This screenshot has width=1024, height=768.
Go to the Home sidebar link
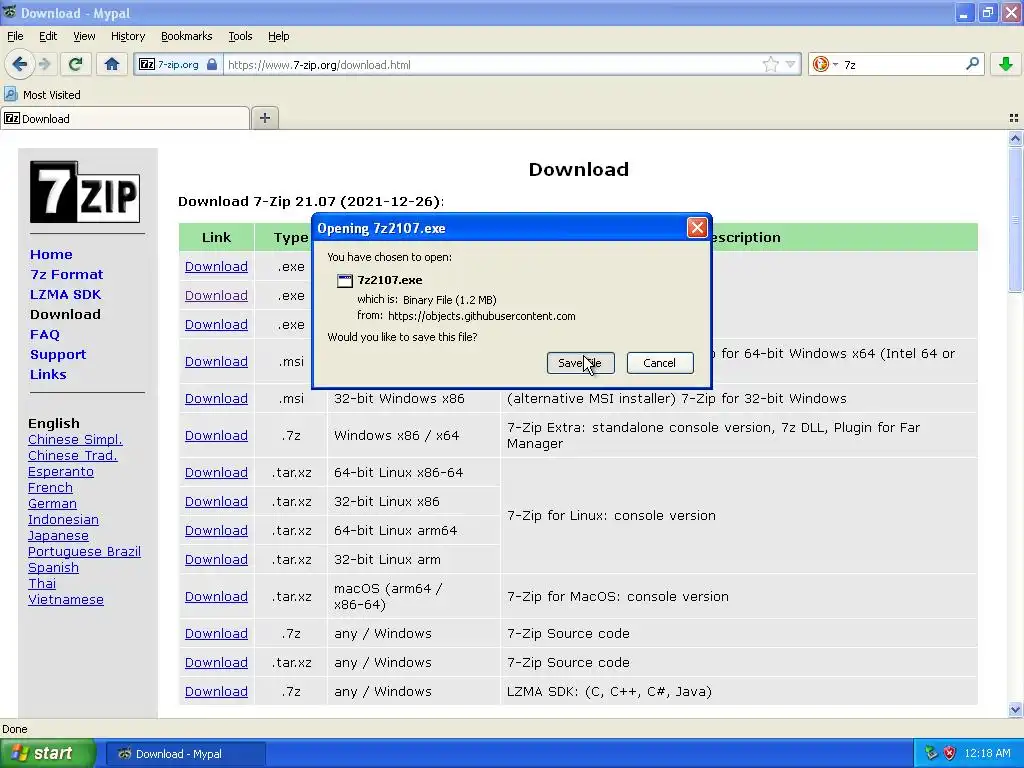click(x=51, y=255)
